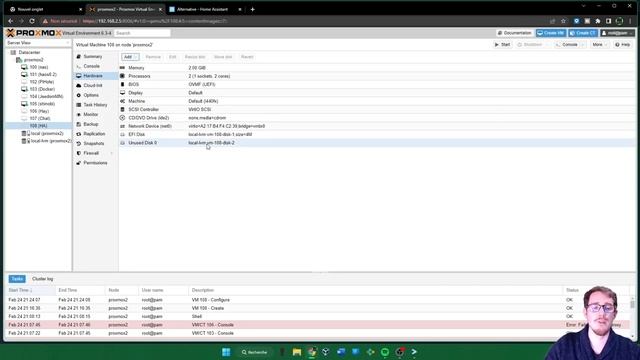Select VM 100 (nas) in tree

pyautogui.click(x=38, y=67)
